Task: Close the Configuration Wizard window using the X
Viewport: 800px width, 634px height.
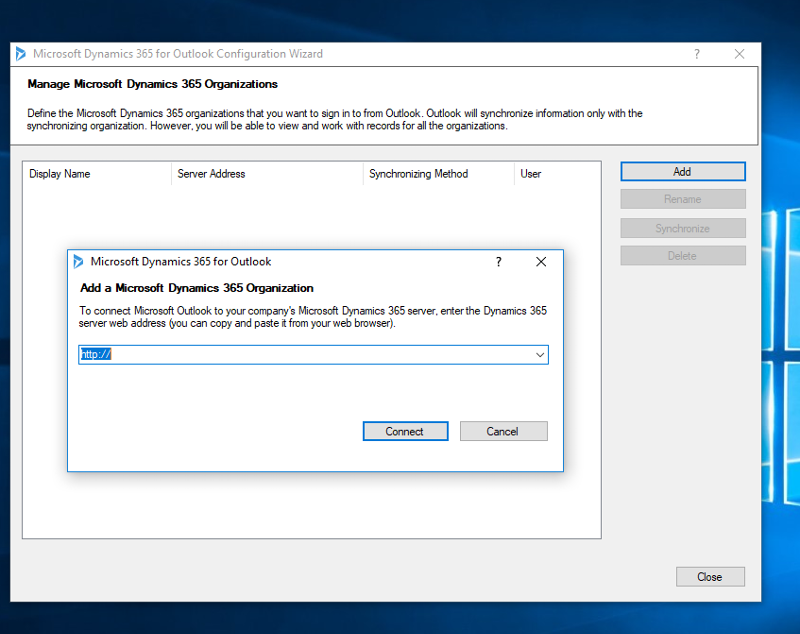Action: tap(739, 54)
